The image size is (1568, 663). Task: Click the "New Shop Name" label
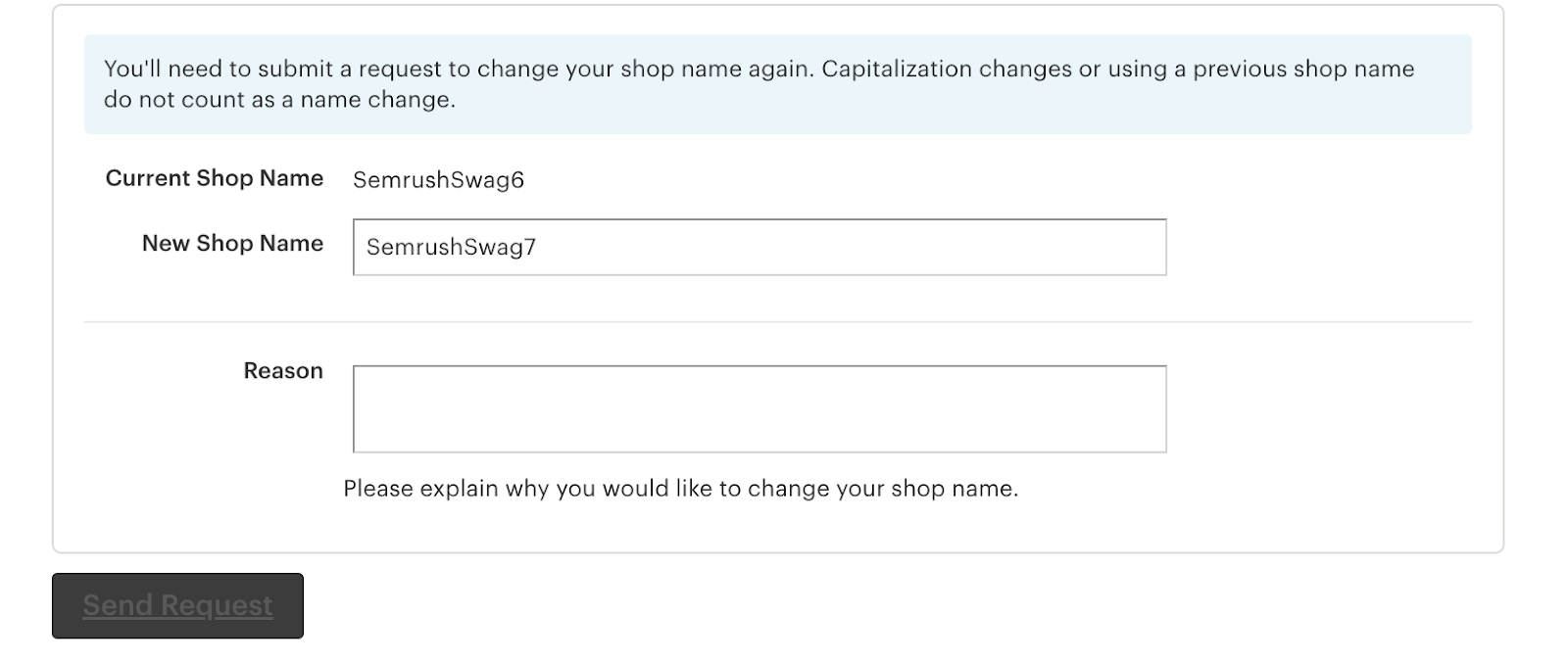click(232, 244)
